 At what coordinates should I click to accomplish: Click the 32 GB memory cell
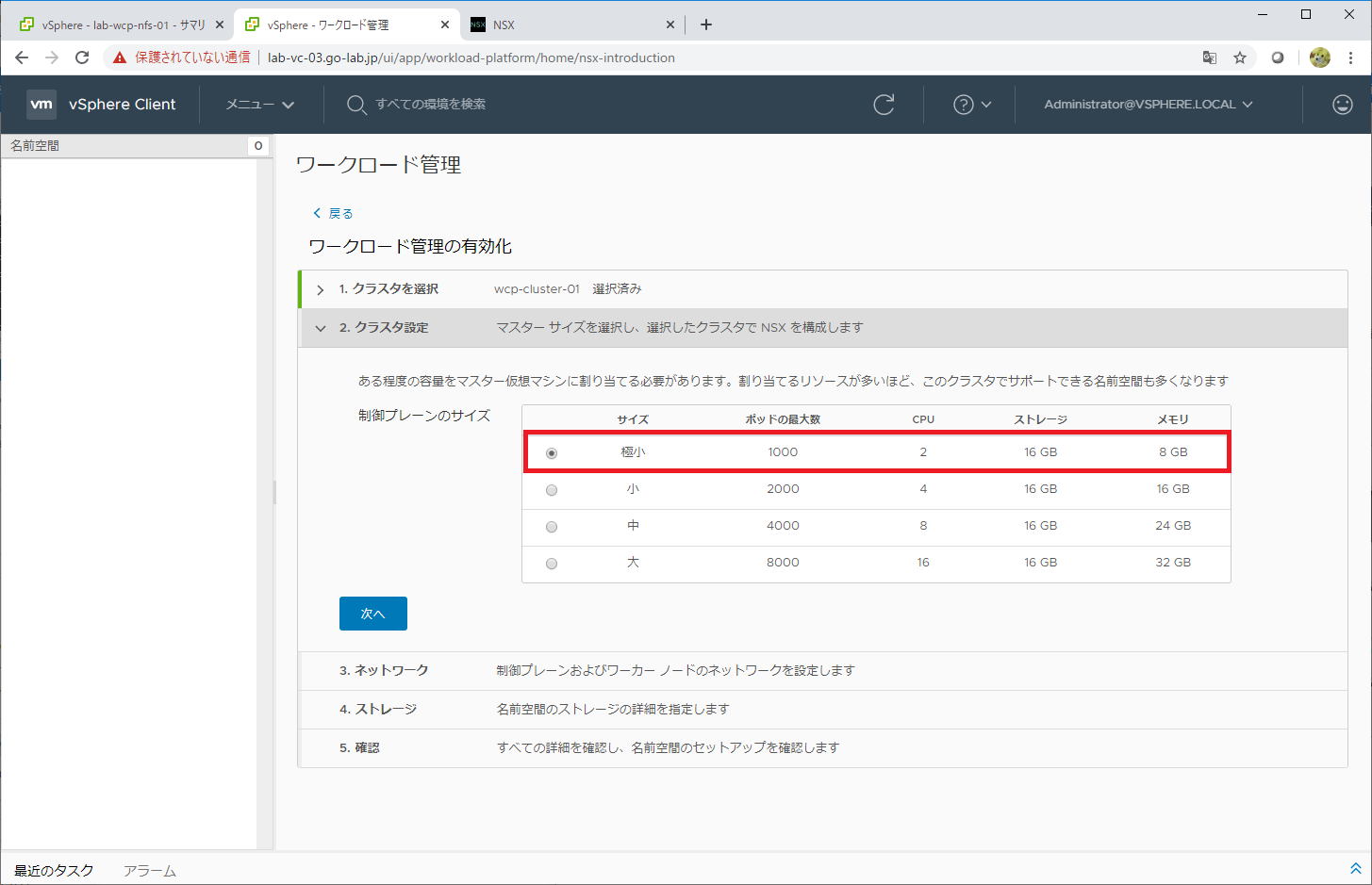coord(1173,563)
